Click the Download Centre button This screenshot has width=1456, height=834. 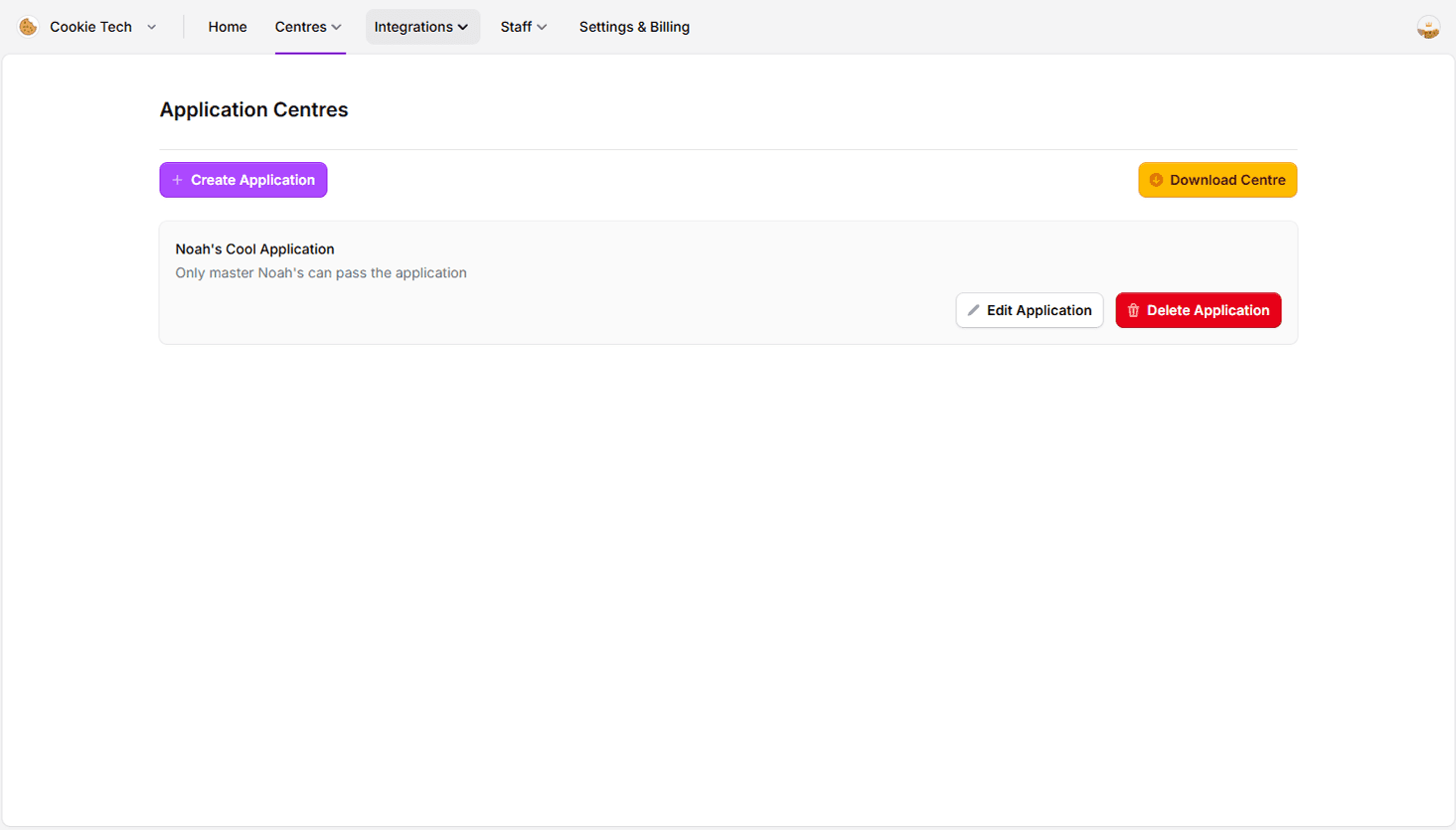point(1216,180)
